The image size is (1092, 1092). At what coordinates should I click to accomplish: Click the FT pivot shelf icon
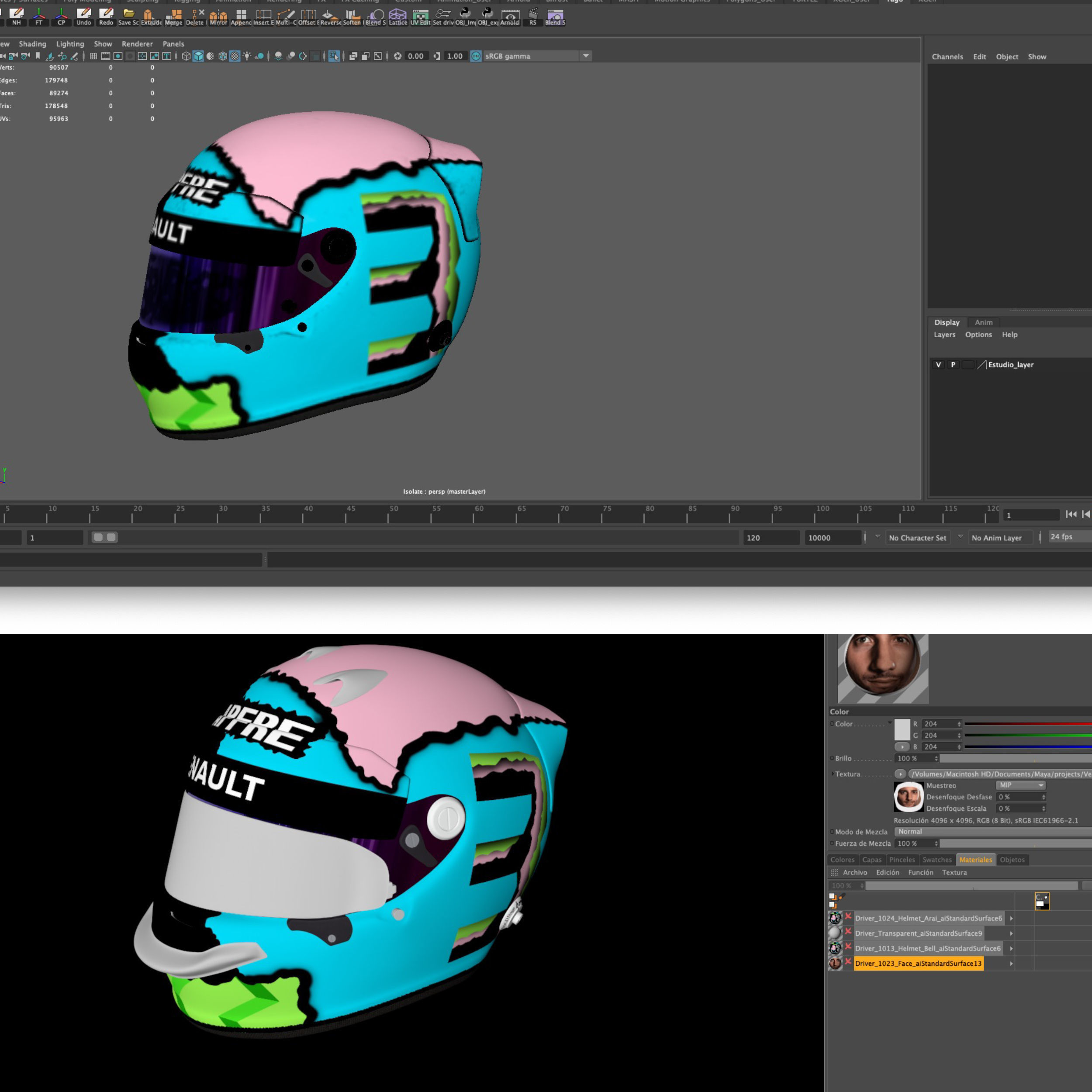(39, 17)
